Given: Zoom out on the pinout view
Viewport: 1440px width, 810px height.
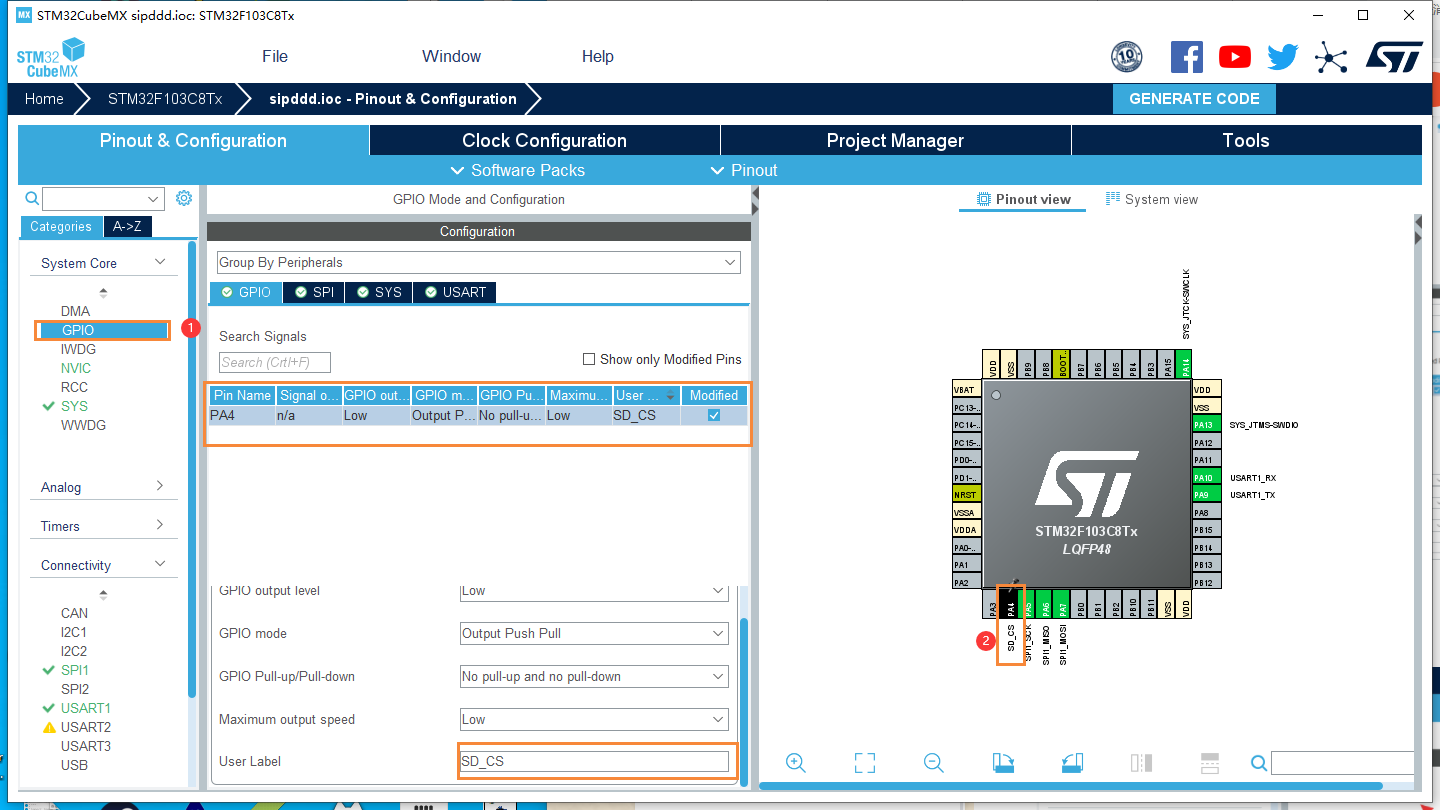Looking at the screenshot, I should (x=932, y=762).
